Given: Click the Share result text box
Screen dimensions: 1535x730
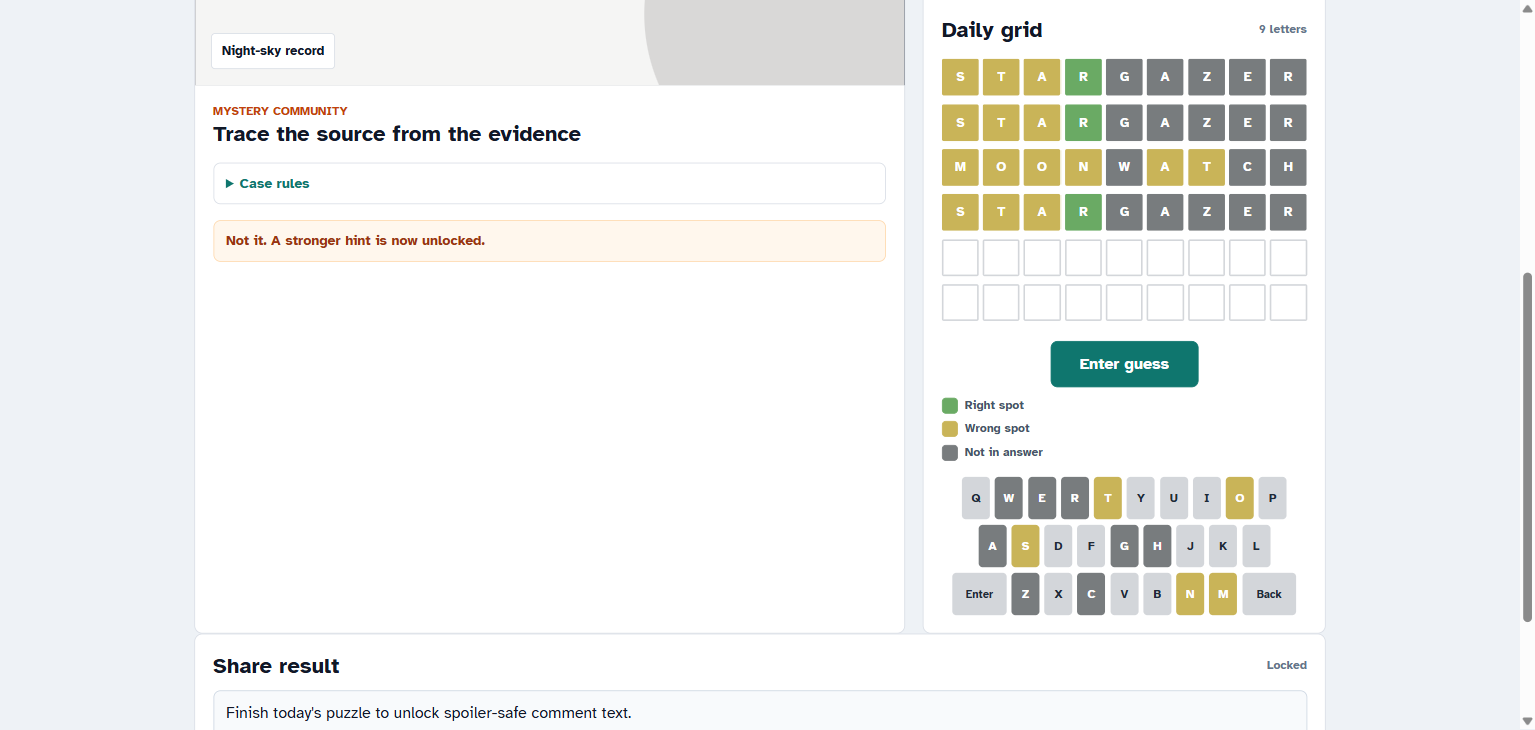Looking at the screenshot, I should coord(760,711).
